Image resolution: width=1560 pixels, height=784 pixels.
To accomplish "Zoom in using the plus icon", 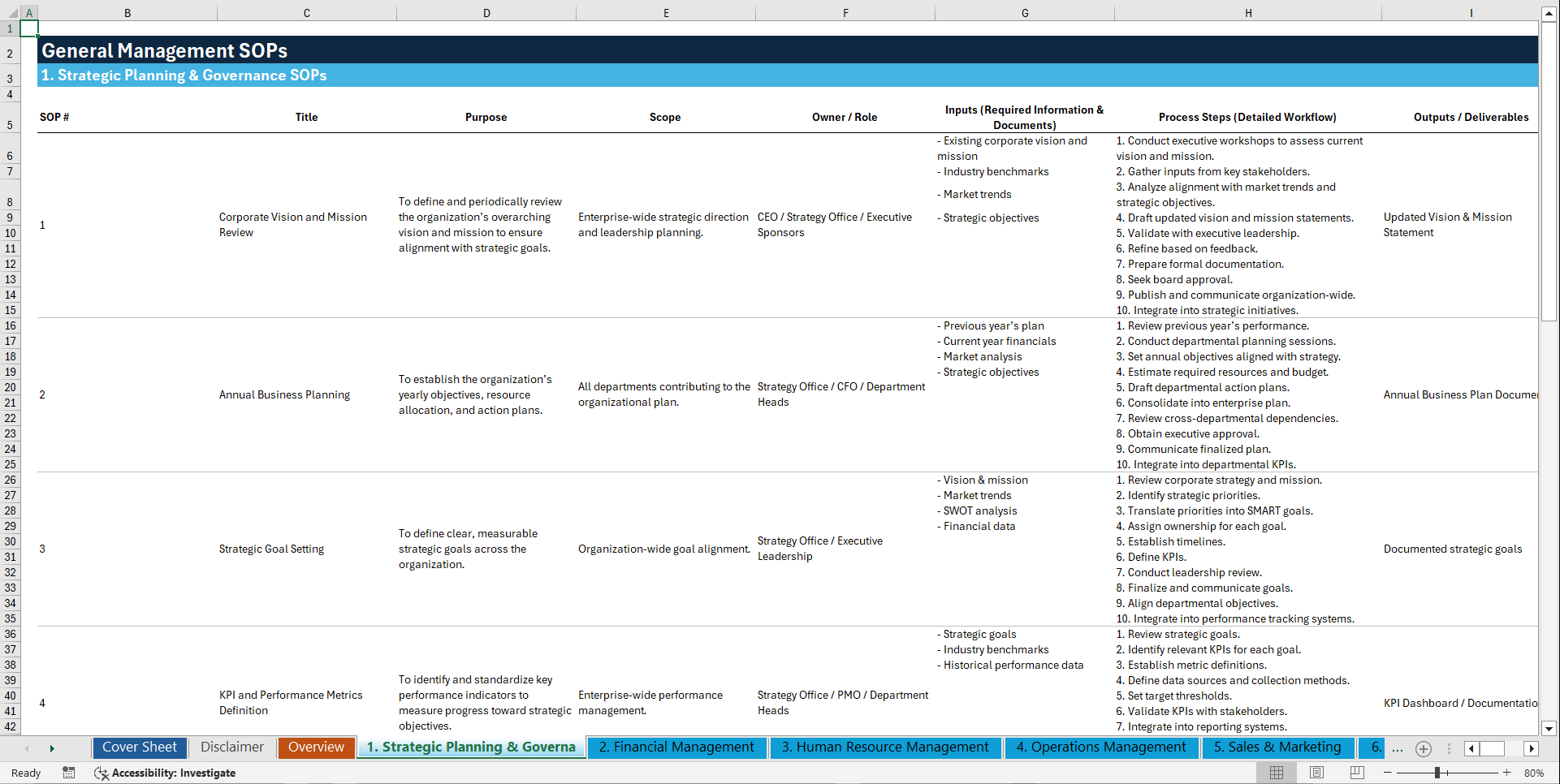I will (1507, 773).
